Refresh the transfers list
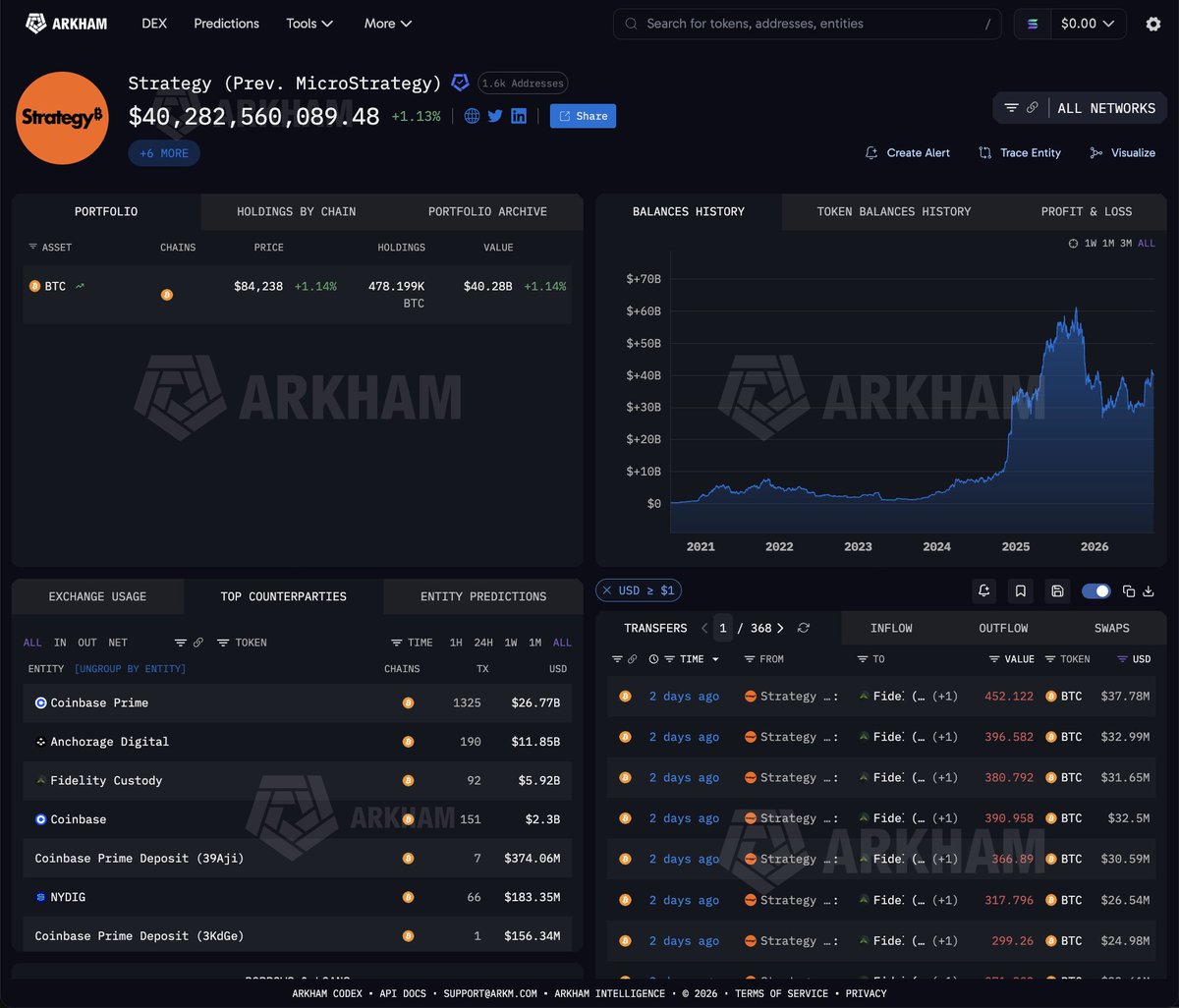This screenshot has width=1179, height=1008. point(804,628)
